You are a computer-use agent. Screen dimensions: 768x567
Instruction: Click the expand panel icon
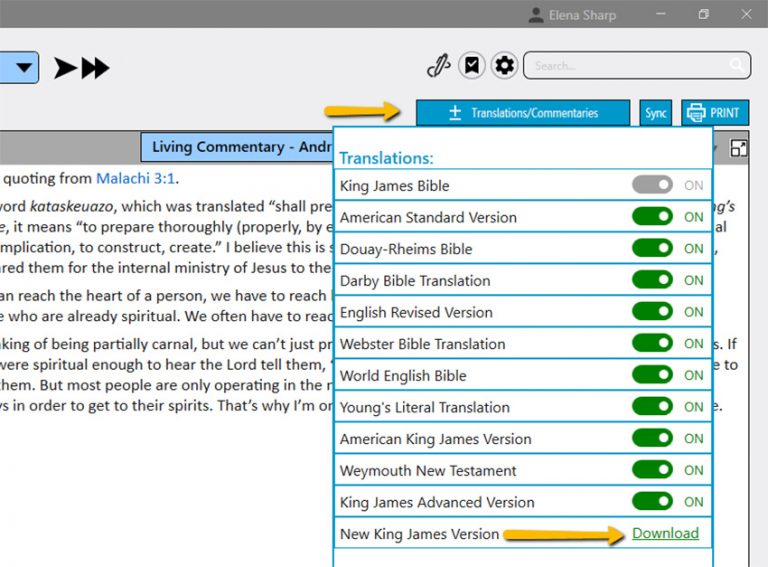coord(739,148)
